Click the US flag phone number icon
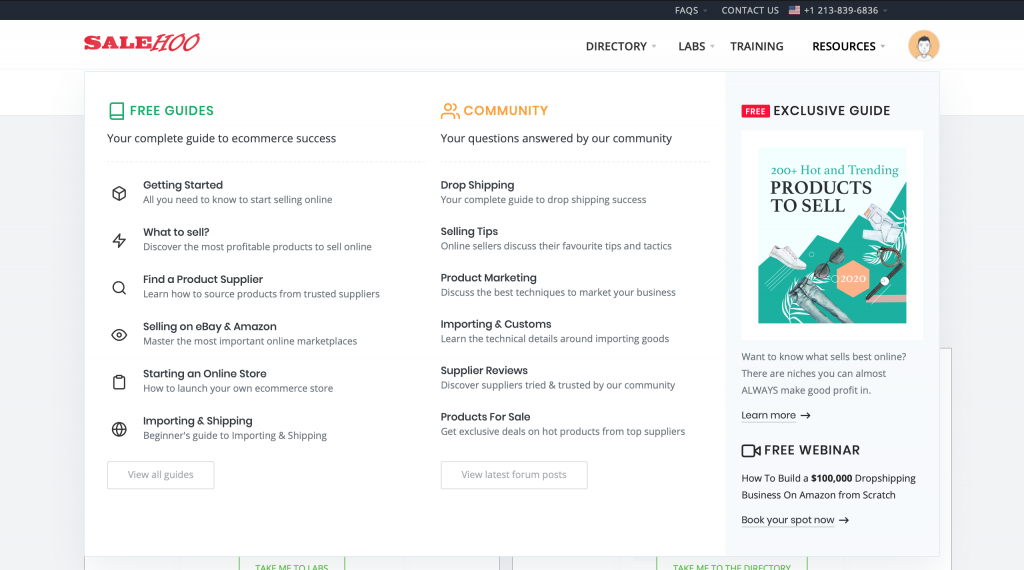 [x=794, y=10]
